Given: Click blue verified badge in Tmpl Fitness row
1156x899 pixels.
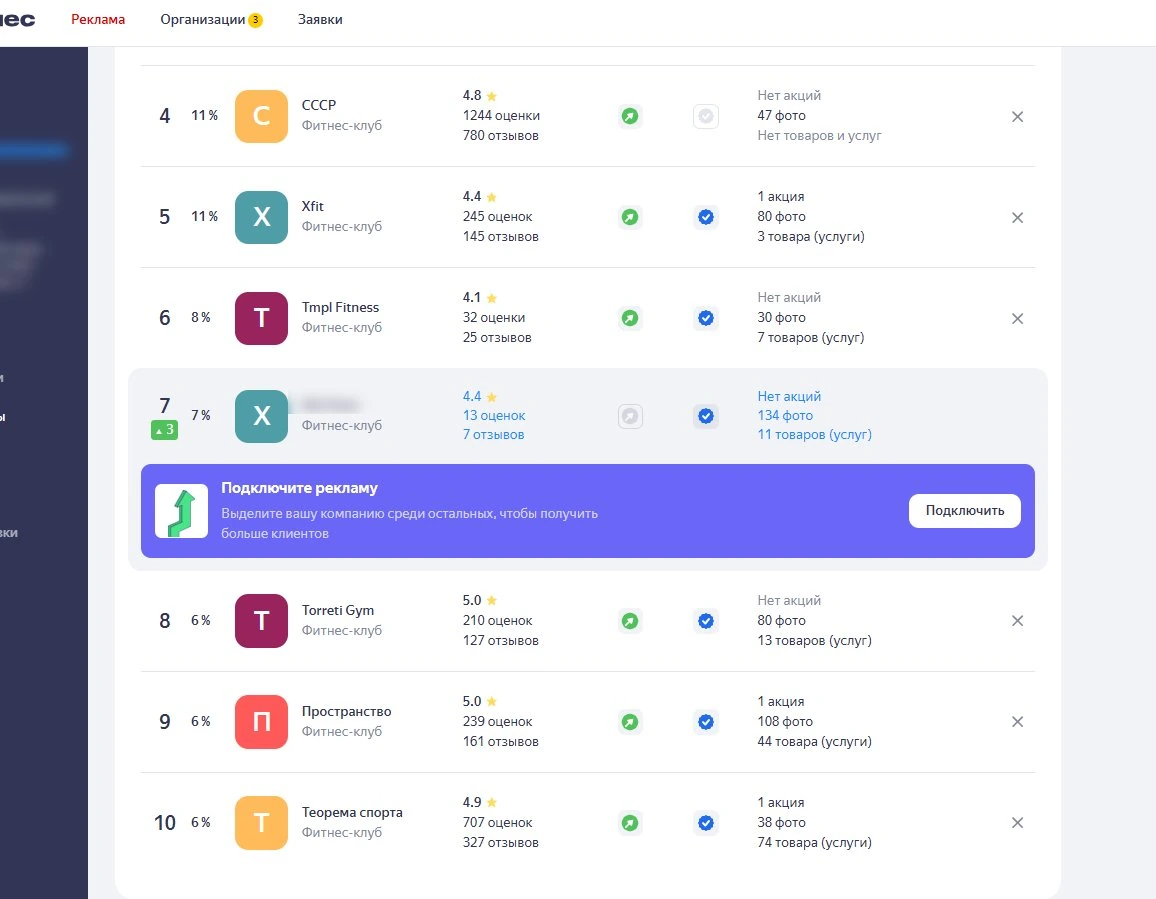Looking at the screenshot, I should 706,319.
